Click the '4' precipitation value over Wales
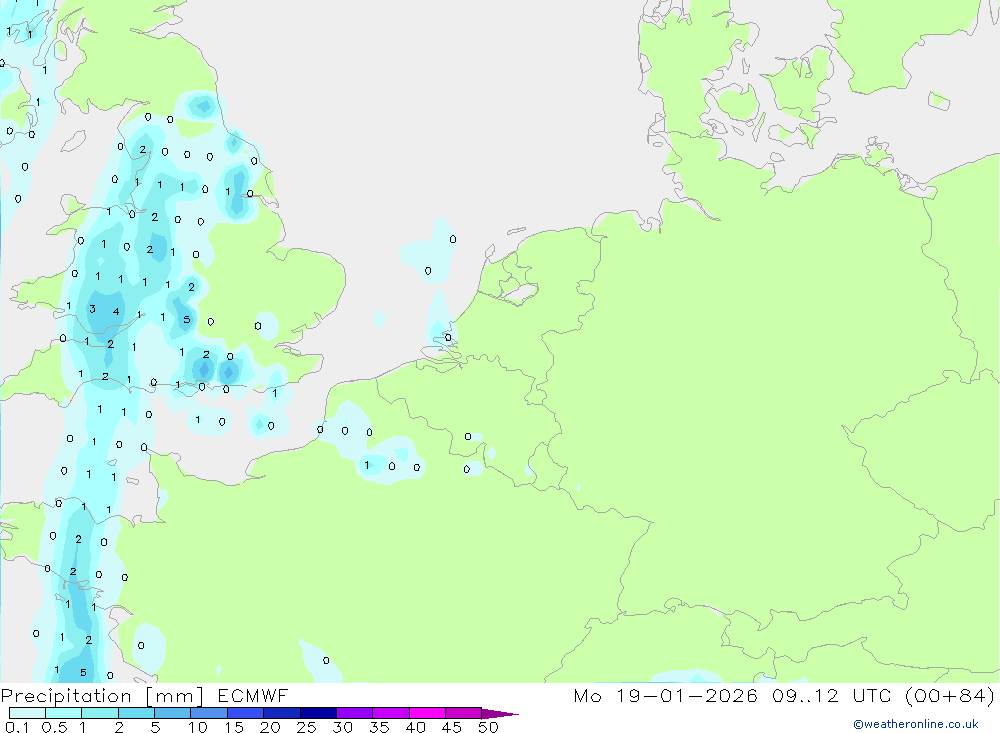The width and height of the screenshot is (1000, 733). [115, 312]
